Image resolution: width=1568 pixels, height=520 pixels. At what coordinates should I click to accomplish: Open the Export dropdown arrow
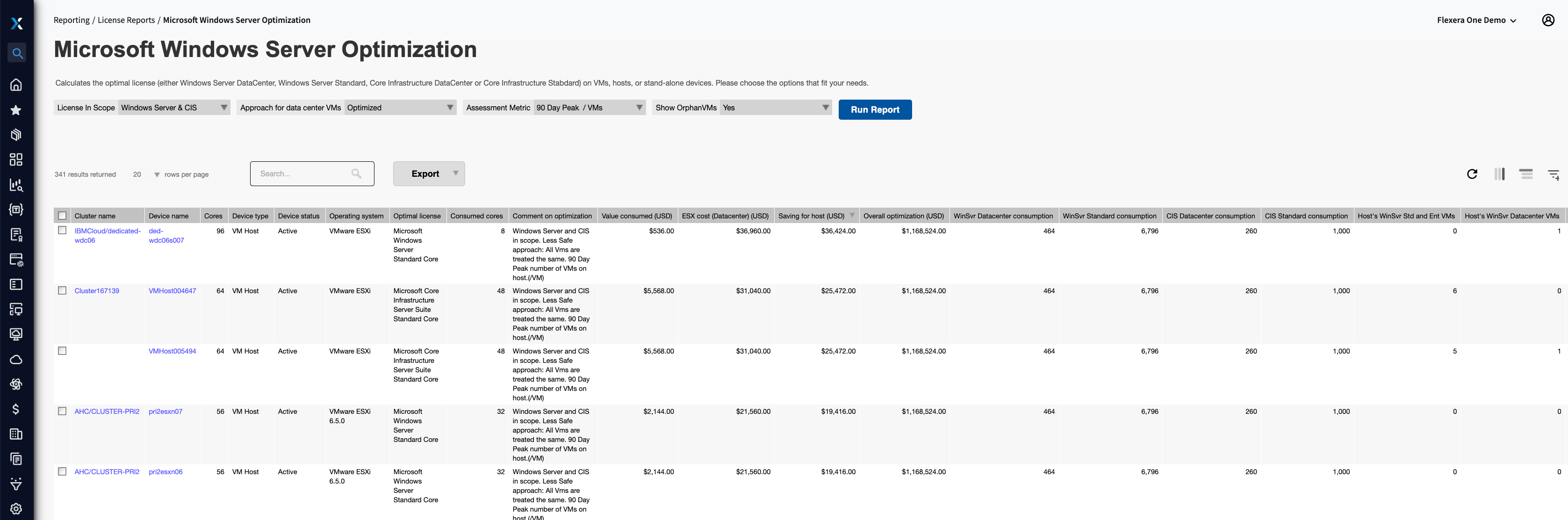pyautogui.click(x=455, y=173)
